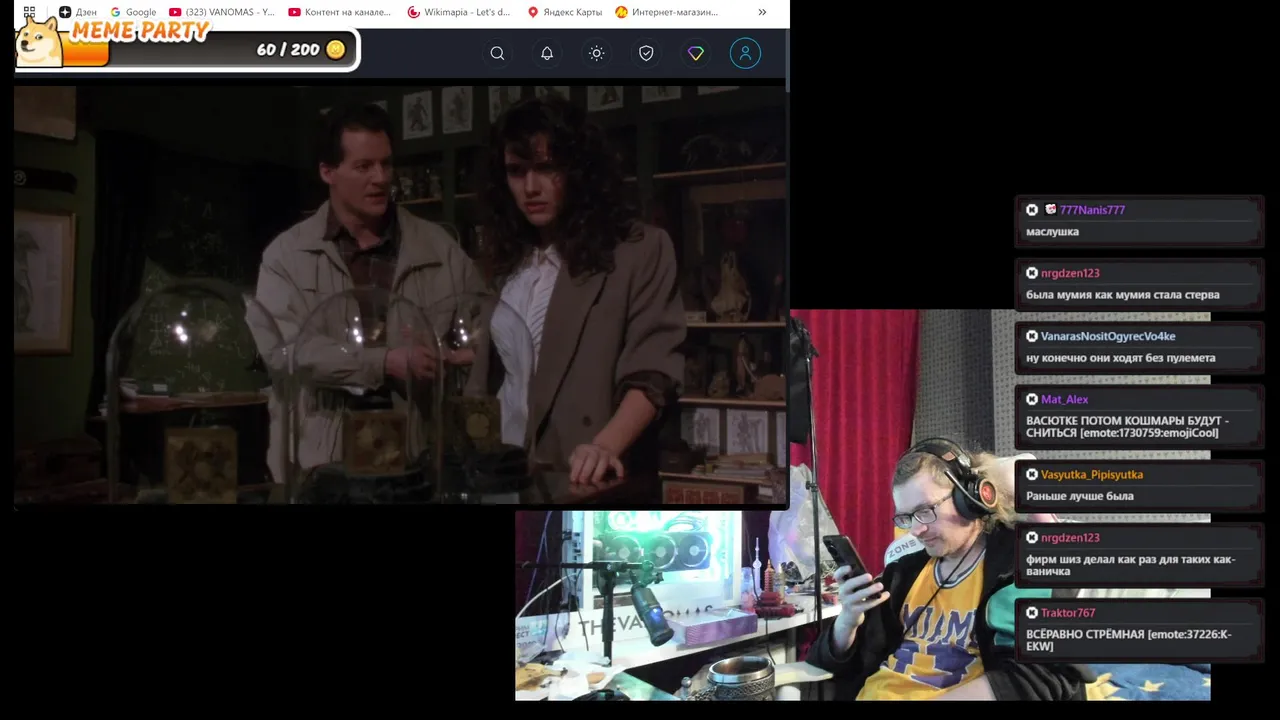
Task: Click username 777Nanis777 in chat
Action: 1092,210
